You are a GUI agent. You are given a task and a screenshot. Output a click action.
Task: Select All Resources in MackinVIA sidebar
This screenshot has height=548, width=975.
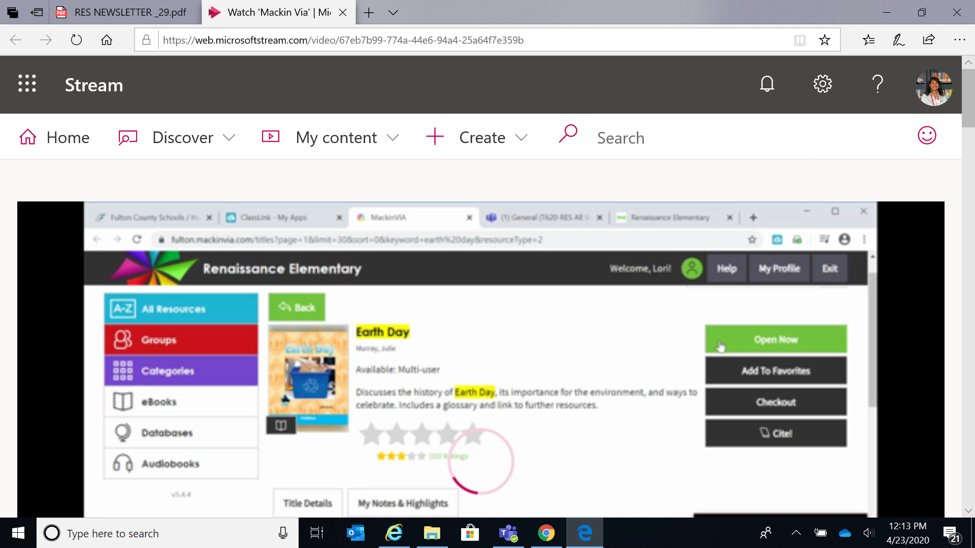(x=181, y=309)
